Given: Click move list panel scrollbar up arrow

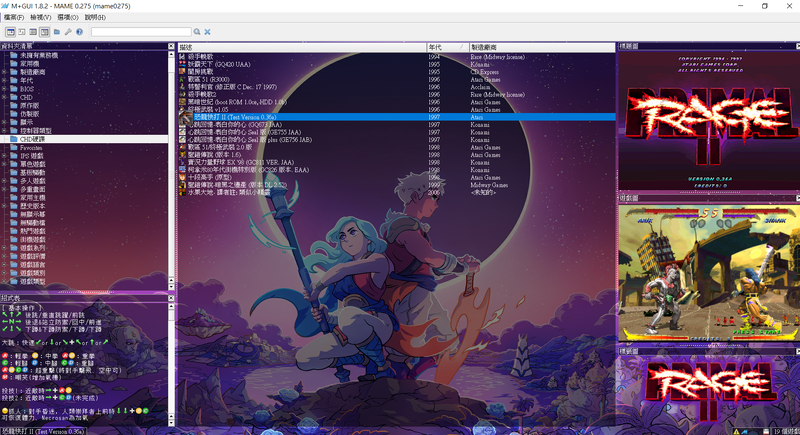Looking at the screenshot, I should pyautogui.click(x=171, y=306).
